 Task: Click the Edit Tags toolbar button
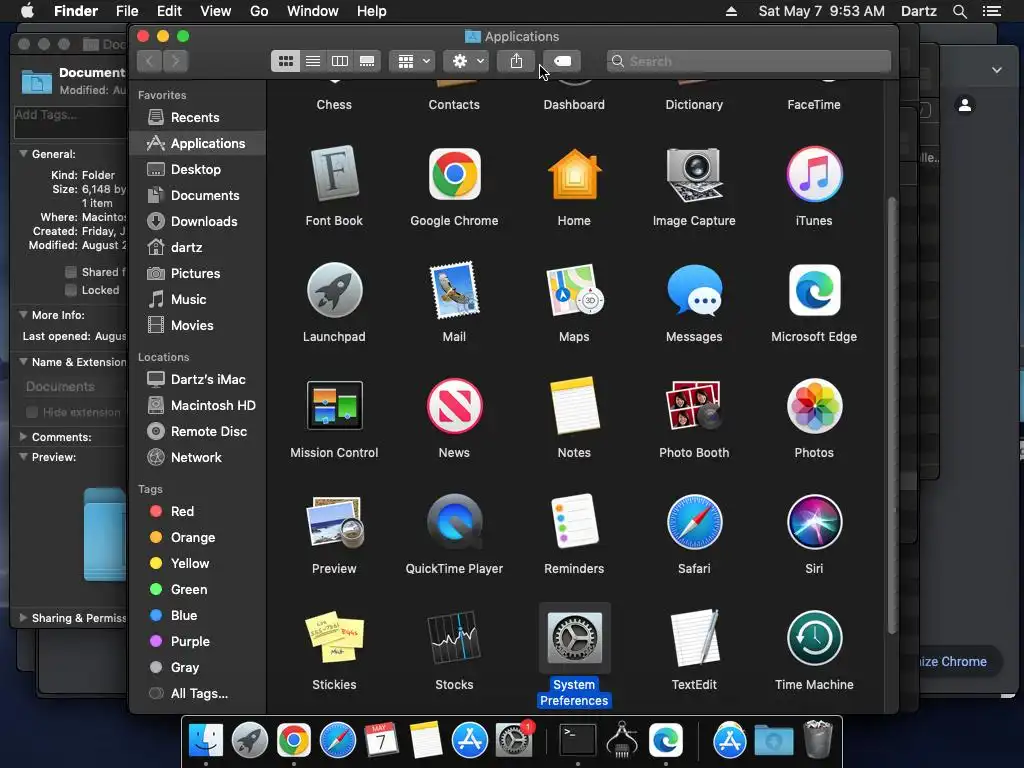(x=562, y=61)
